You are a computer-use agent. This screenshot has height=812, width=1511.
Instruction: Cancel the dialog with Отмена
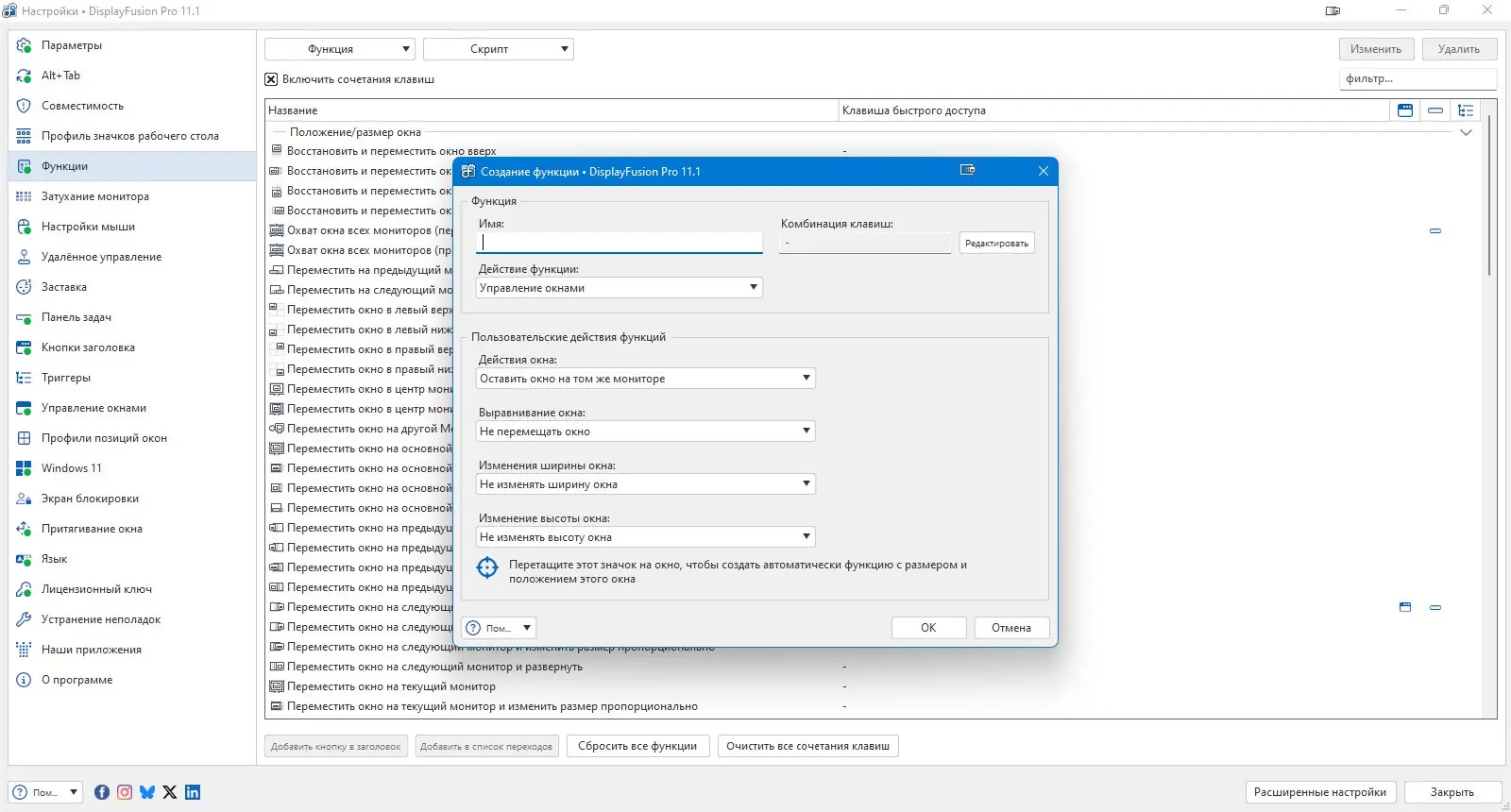(1011, 628)
